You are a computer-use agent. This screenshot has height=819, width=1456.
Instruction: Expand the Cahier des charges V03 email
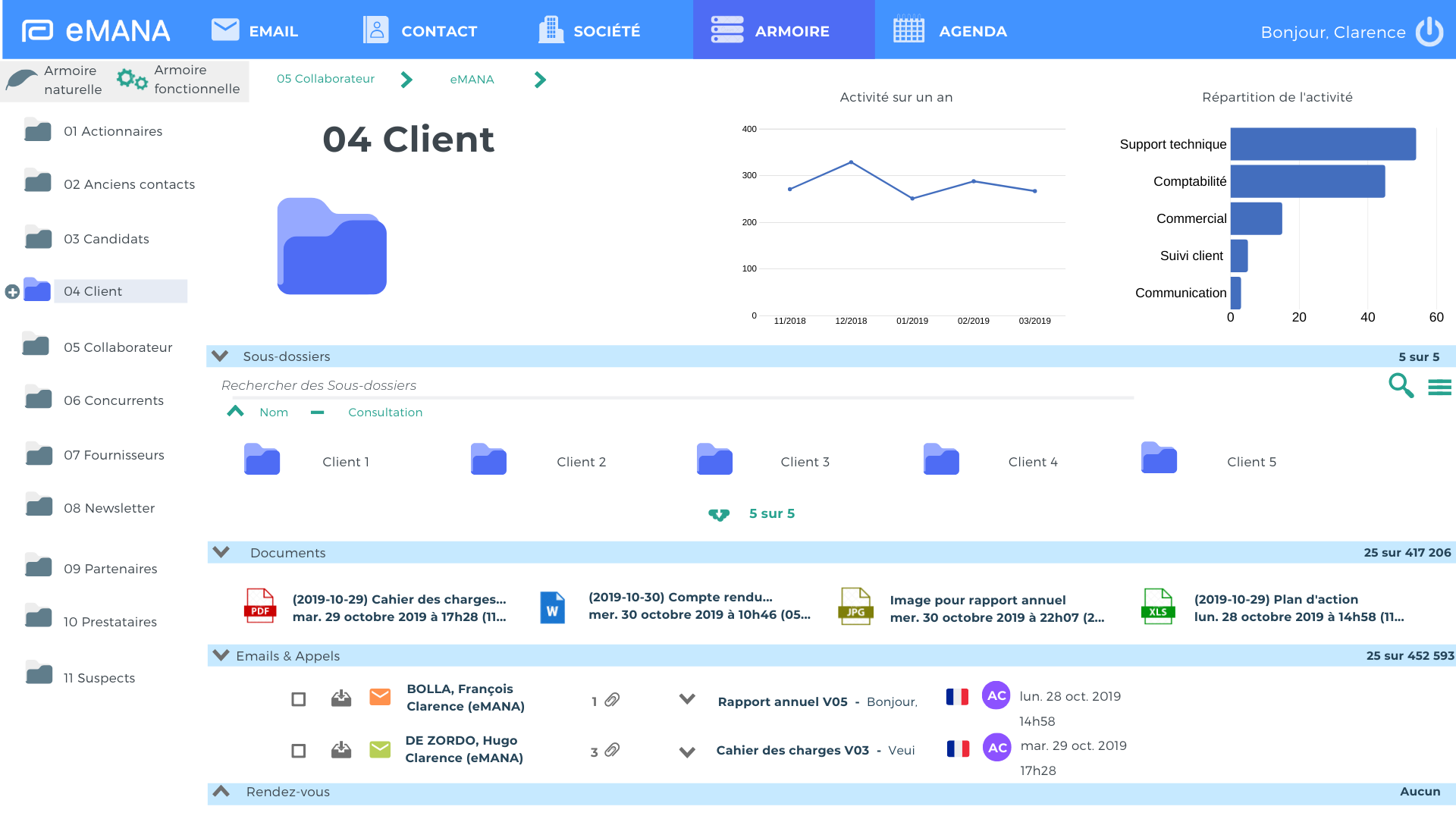(687, 752)
